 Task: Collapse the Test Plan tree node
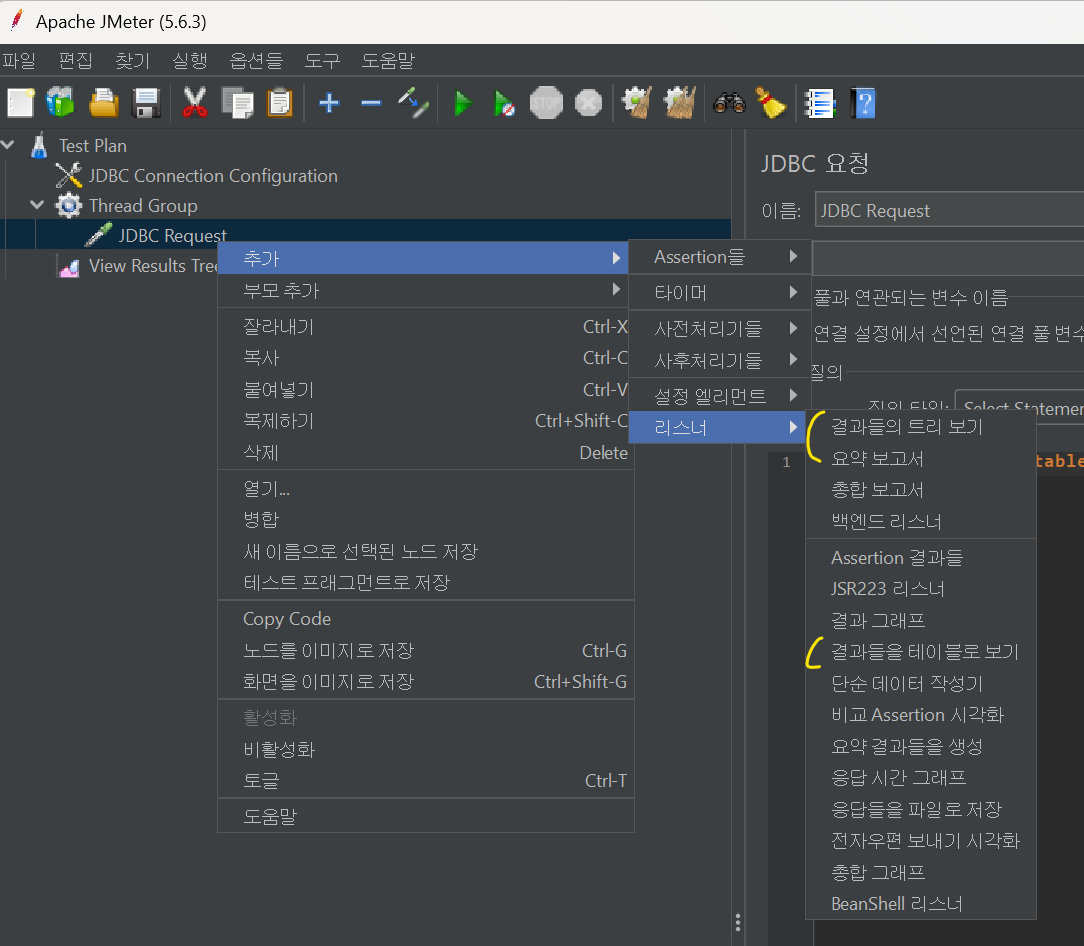click(8, 145)
